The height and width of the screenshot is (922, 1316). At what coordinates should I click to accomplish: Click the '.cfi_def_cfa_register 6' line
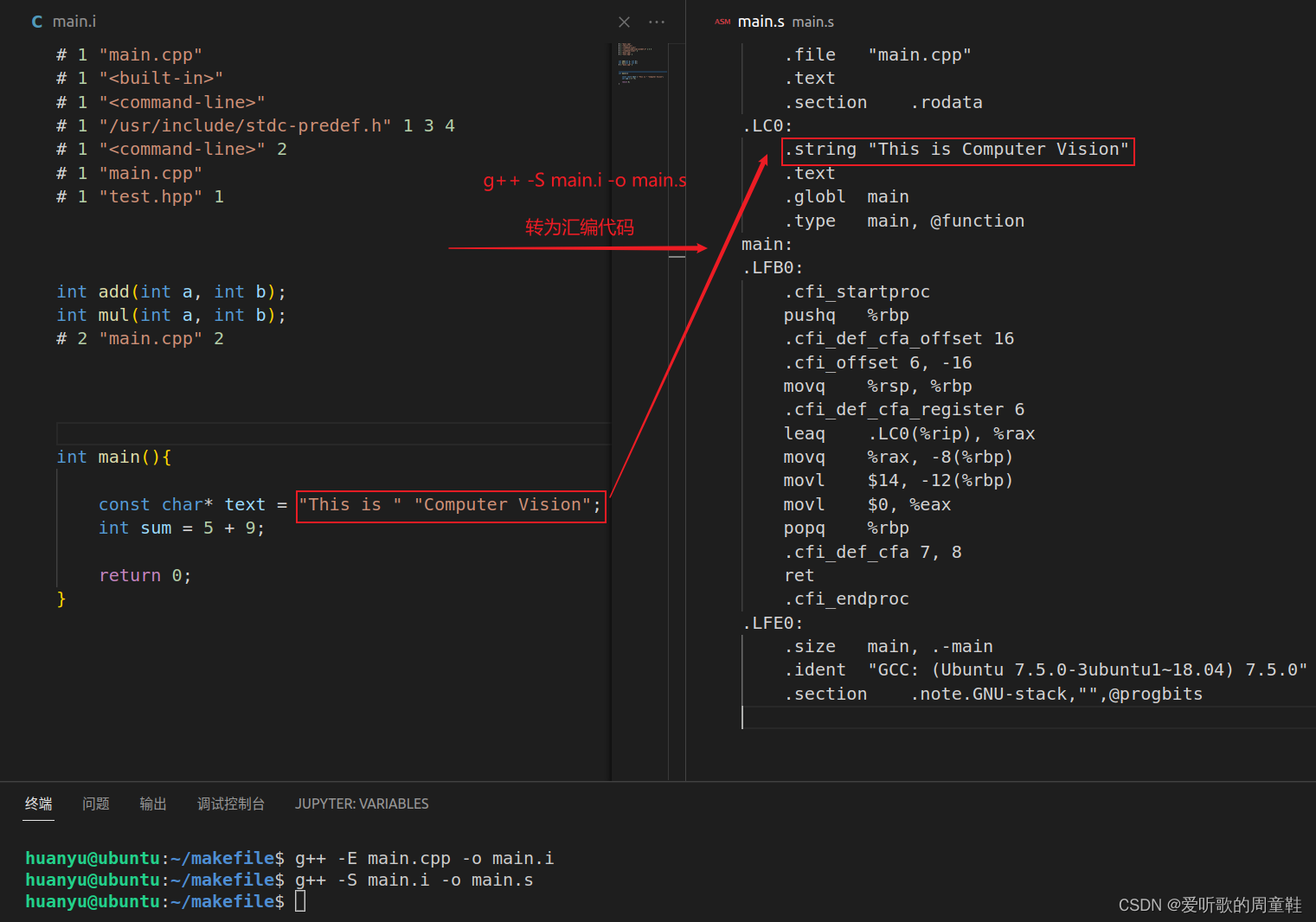click(x=904, y=409)
